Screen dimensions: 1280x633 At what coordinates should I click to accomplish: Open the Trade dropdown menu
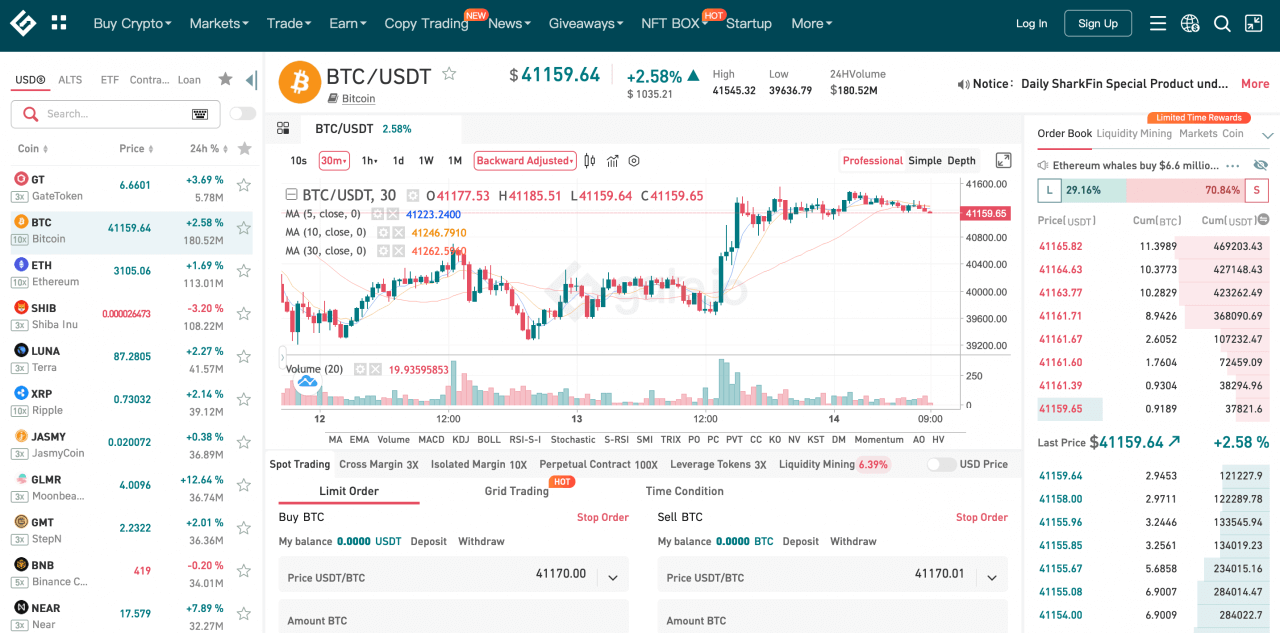click(x=289, y=23)
